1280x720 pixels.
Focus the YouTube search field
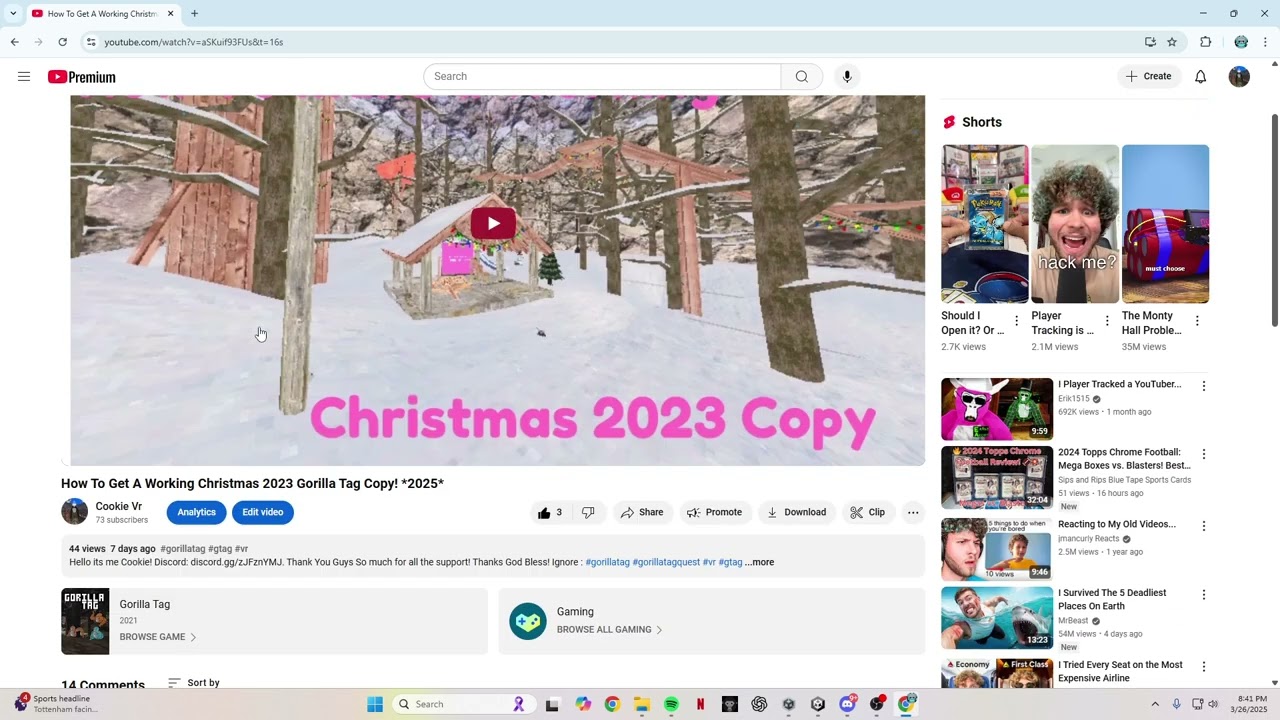tap(602, 76)
